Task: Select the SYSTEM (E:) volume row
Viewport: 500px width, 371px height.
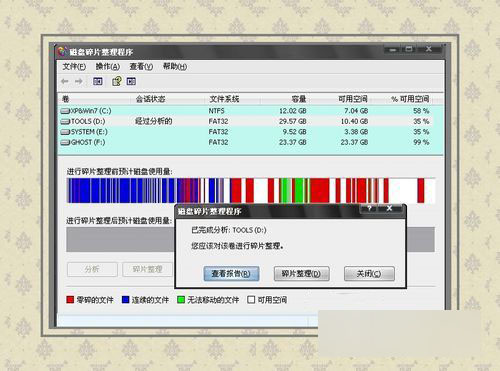Action: [250, 132]
